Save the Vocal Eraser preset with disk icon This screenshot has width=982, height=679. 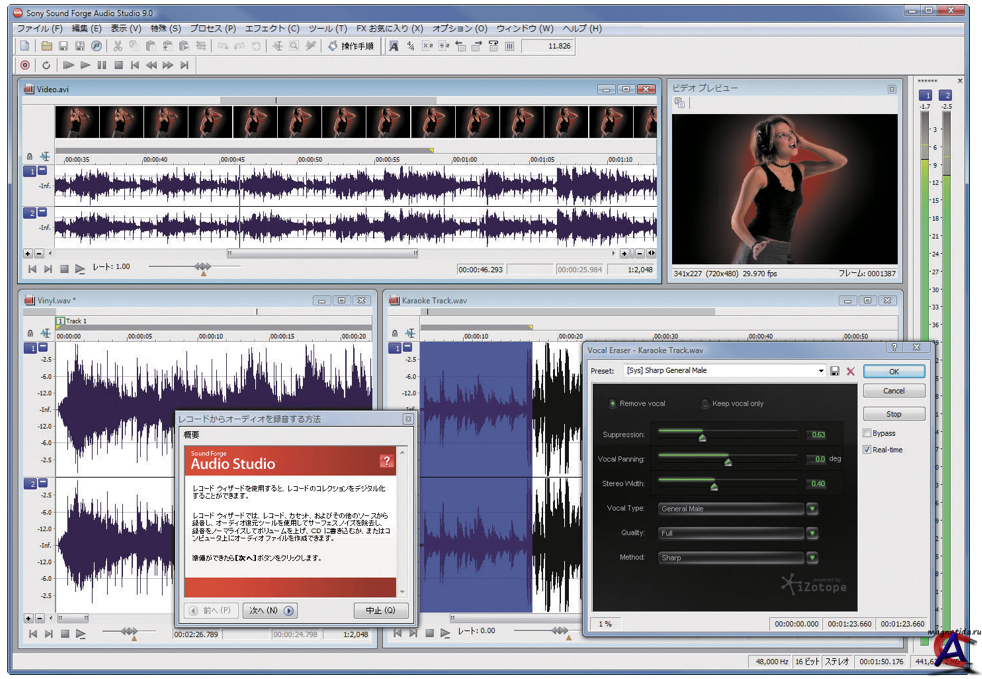(x=835, y=371)
